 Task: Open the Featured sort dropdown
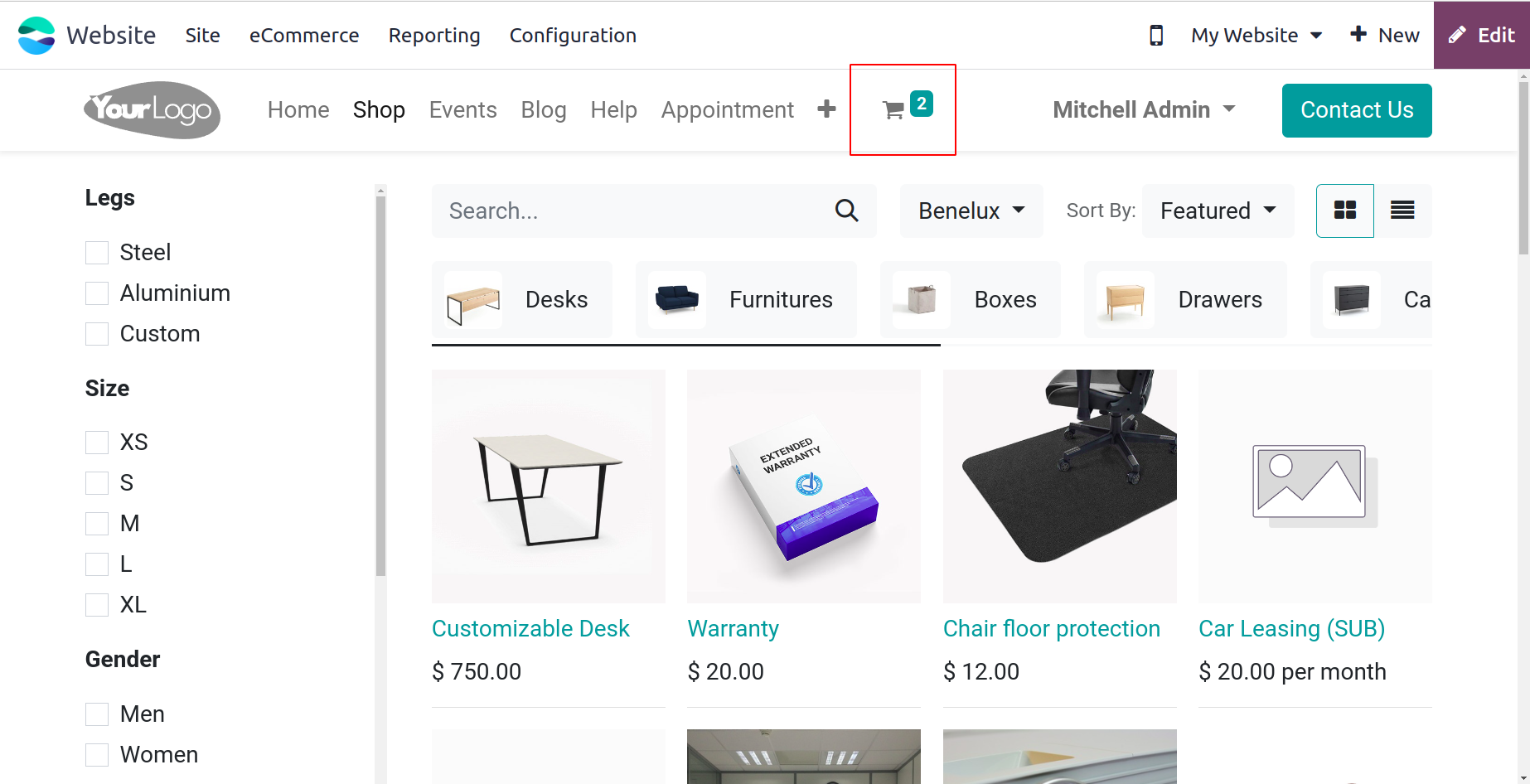(x=1218, y=211)
